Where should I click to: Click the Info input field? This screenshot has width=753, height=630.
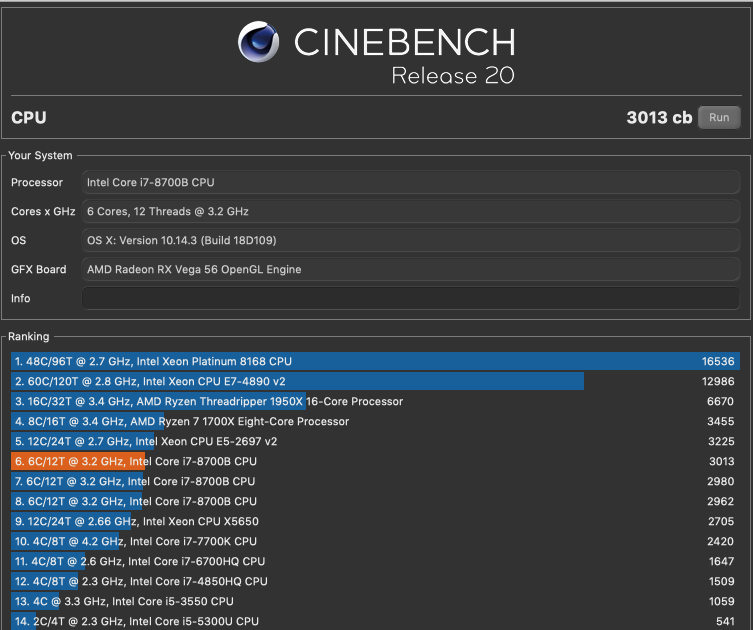pos(411,298)
